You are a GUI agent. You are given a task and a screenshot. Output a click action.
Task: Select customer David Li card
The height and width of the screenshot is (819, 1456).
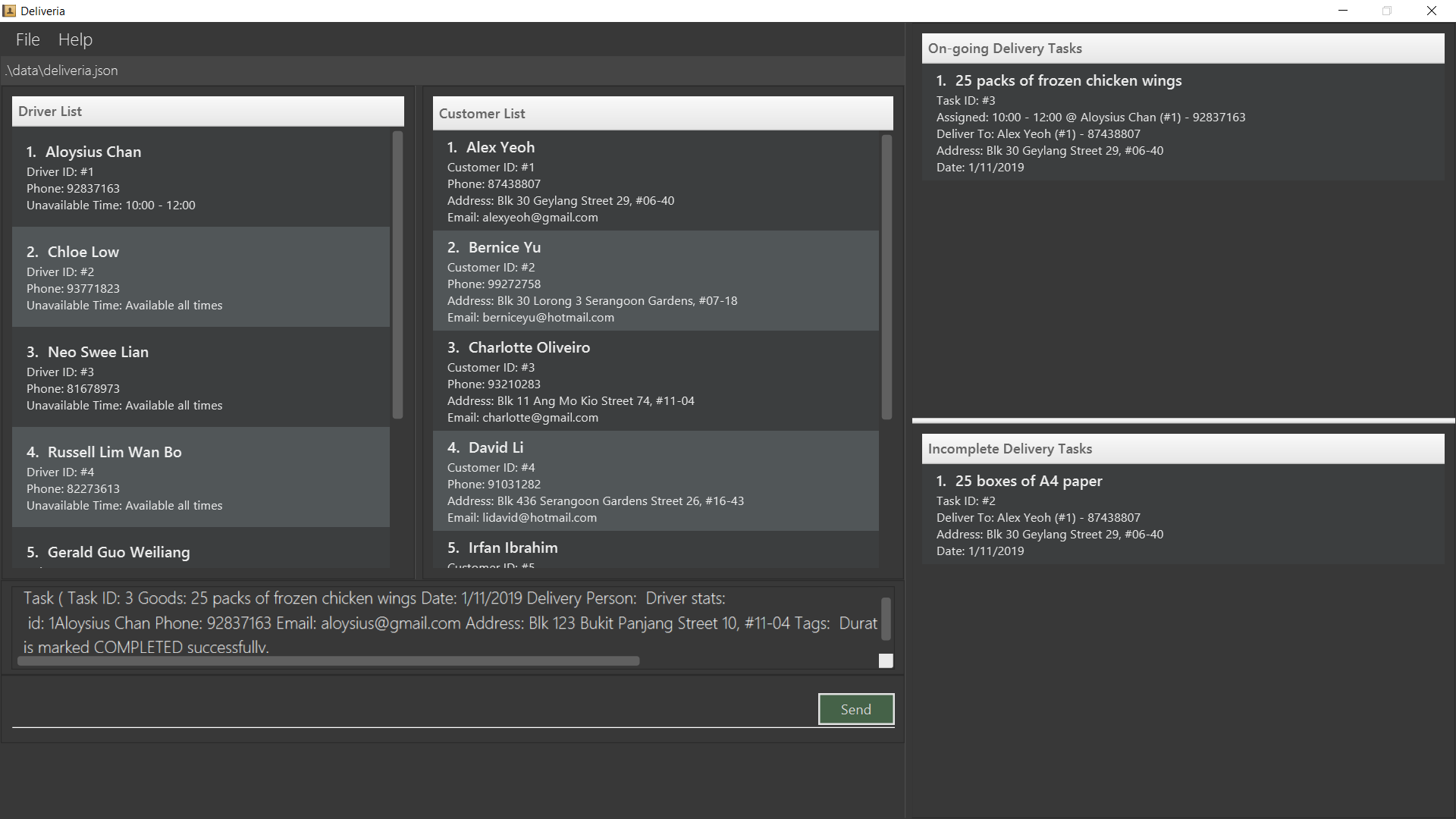tap(655, 482)
